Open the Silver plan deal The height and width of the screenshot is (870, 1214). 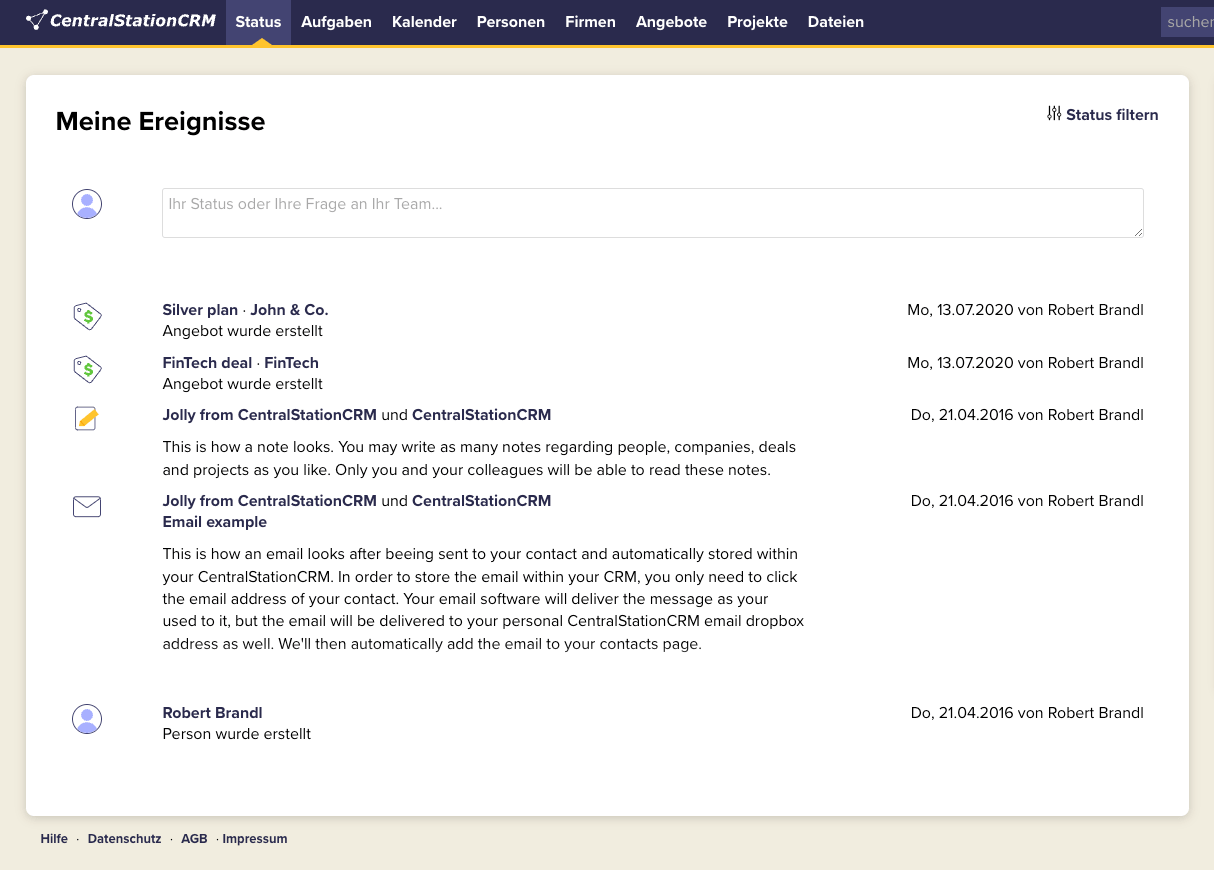pos(200,310)
